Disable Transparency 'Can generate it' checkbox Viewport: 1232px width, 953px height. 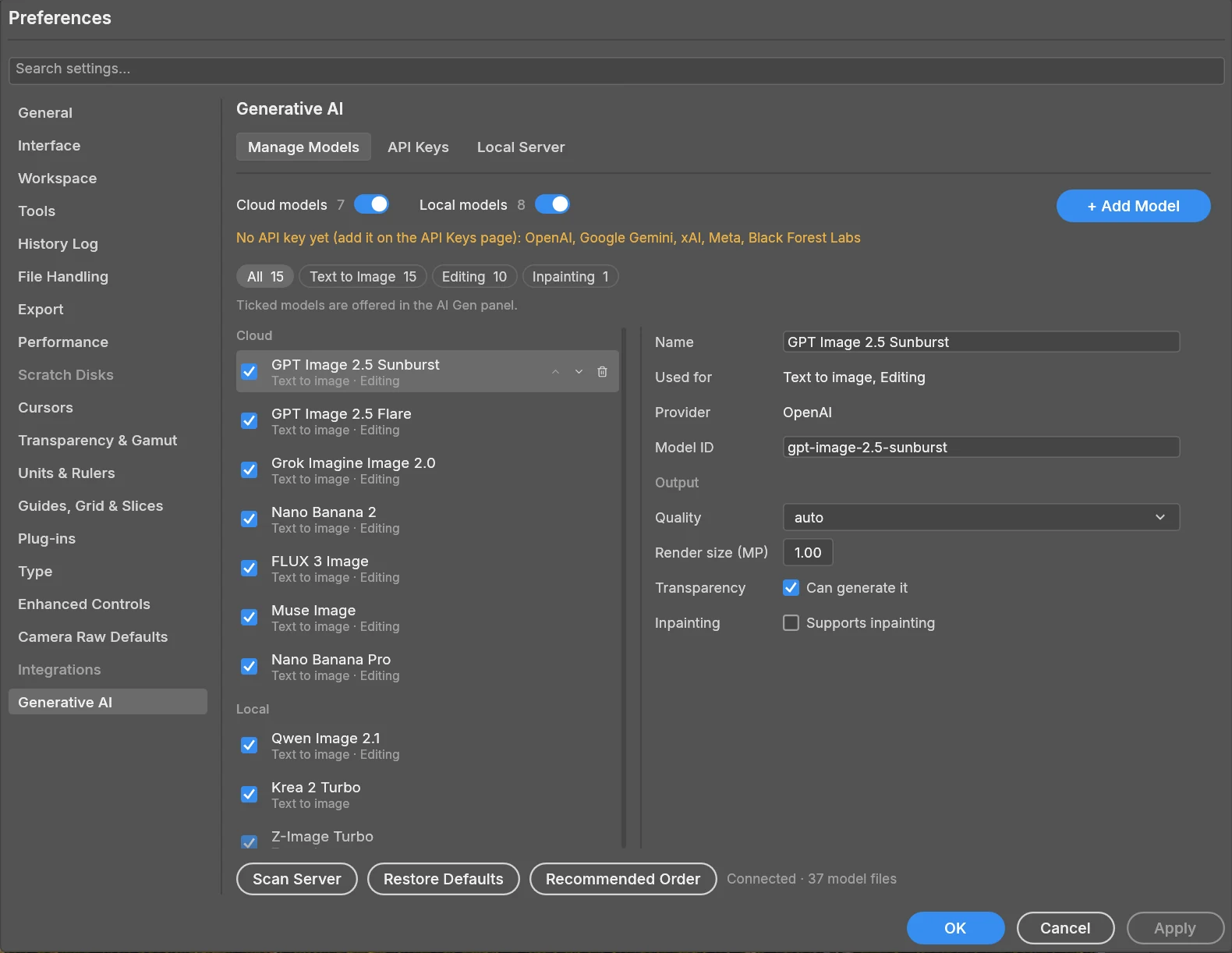click(x=791, y=588)
